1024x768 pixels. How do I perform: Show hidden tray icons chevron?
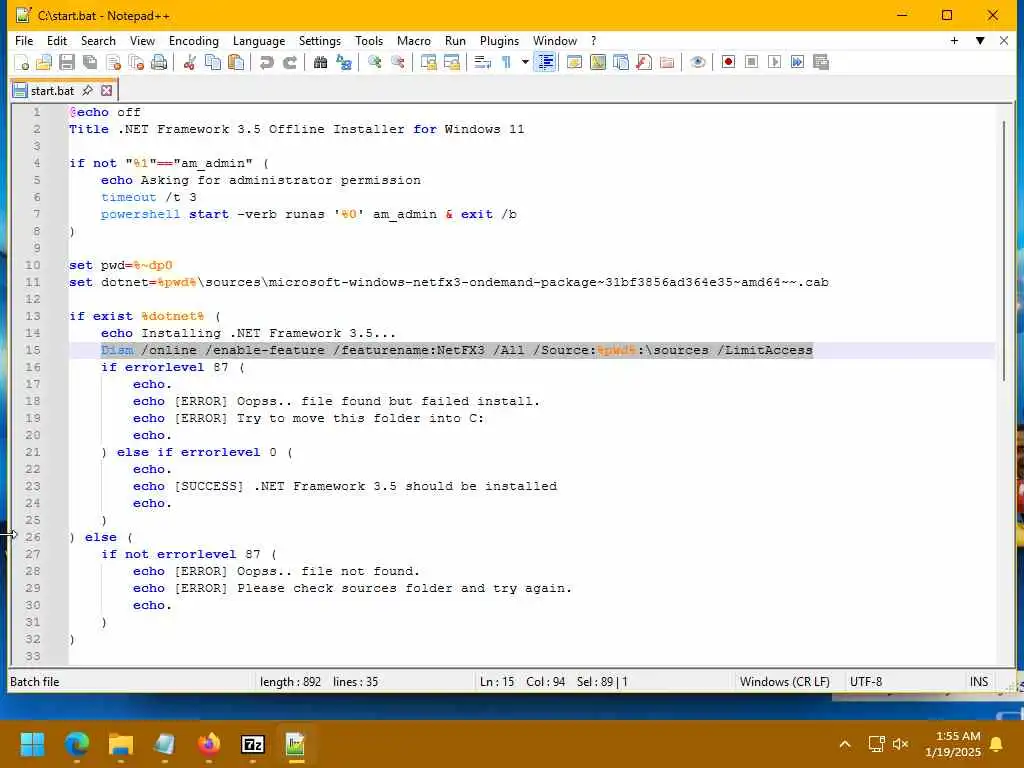(x=844, y=744)
